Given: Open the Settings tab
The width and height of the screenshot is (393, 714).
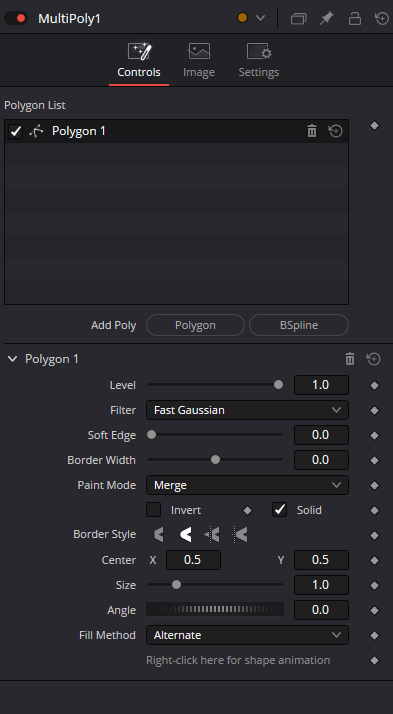Looking at the screenshot, I should [259, 61].
